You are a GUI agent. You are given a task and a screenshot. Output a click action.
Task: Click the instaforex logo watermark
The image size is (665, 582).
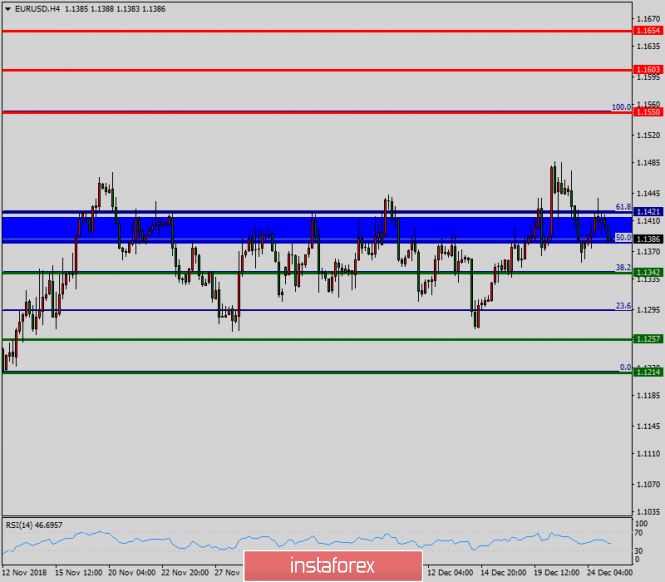pyautogui.click(x=331, y=565)
